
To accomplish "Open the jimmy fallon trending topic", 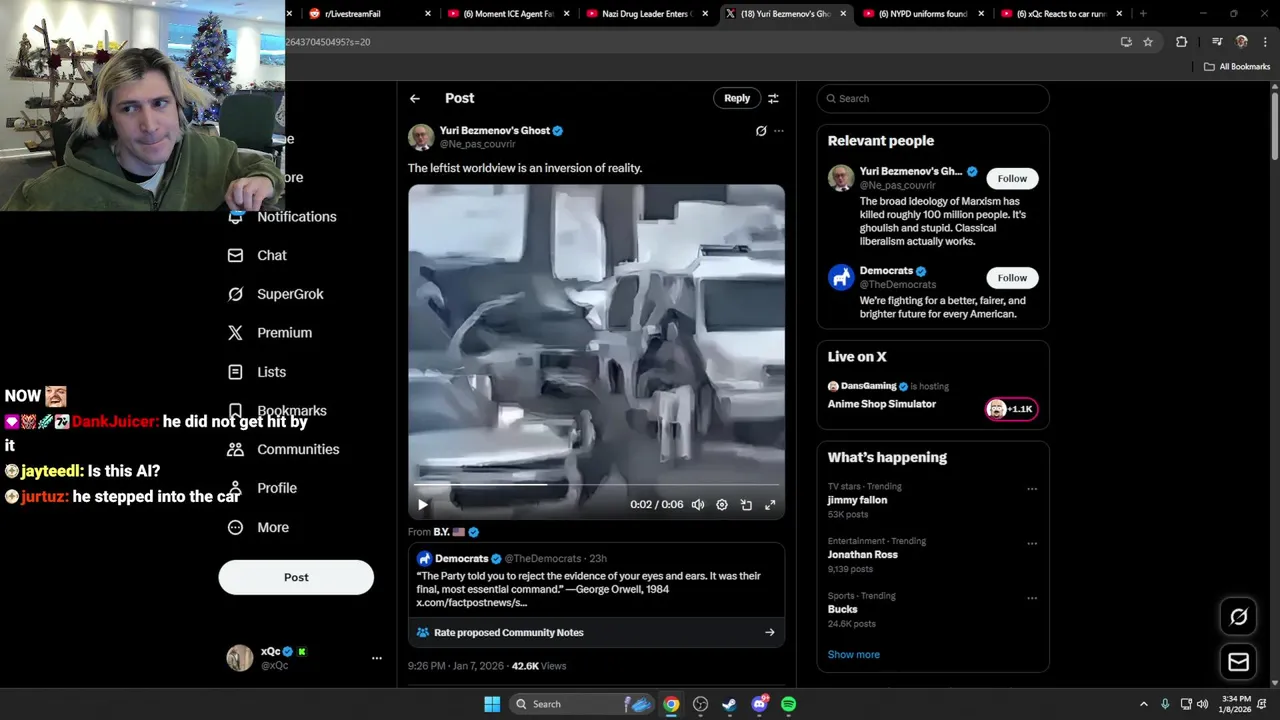I will [x=933, y=500].
